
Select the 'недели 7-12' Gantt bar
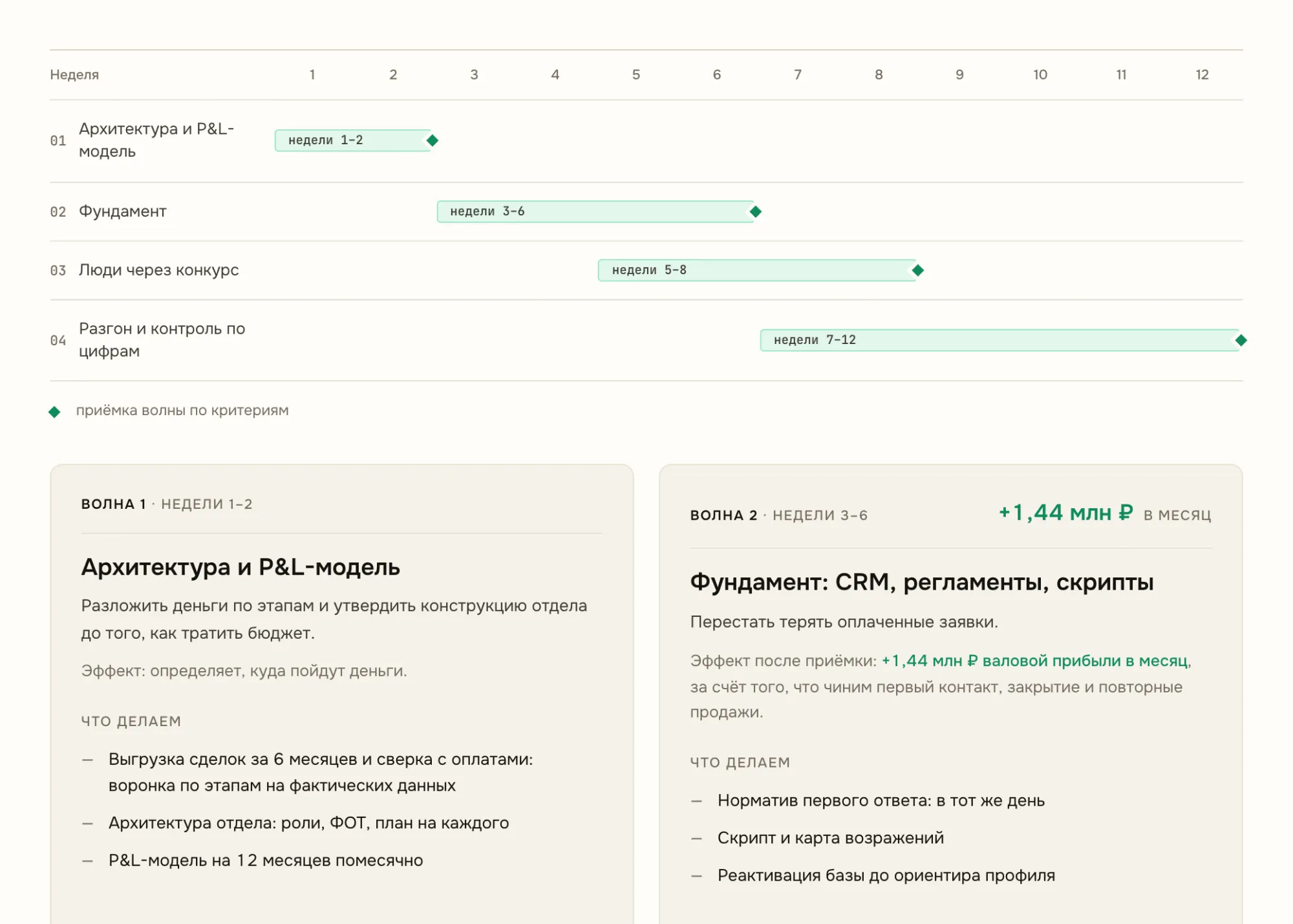(x=1000, y=340)
